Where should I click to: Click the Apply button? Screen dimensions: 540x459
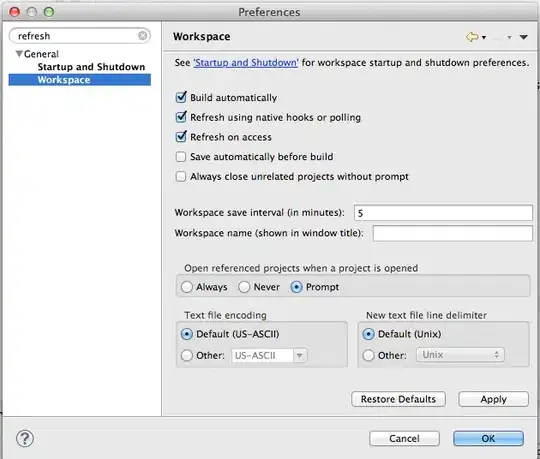tap(494, 399)
